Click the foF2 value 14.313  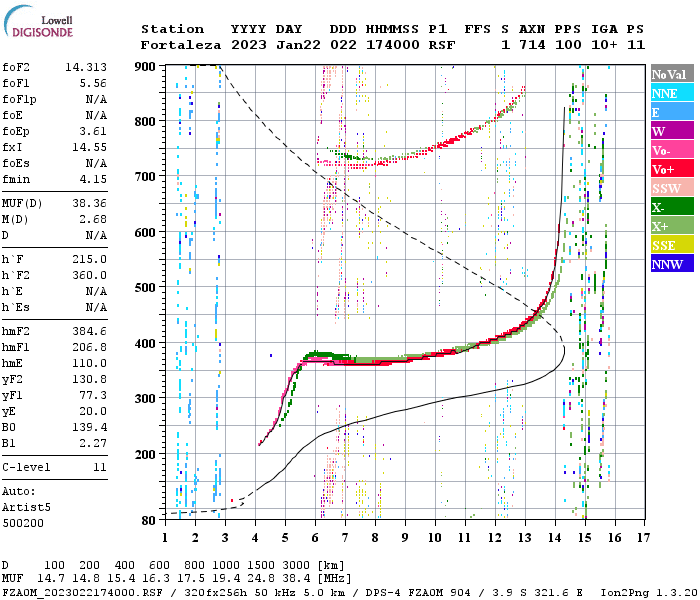(86, 67)
